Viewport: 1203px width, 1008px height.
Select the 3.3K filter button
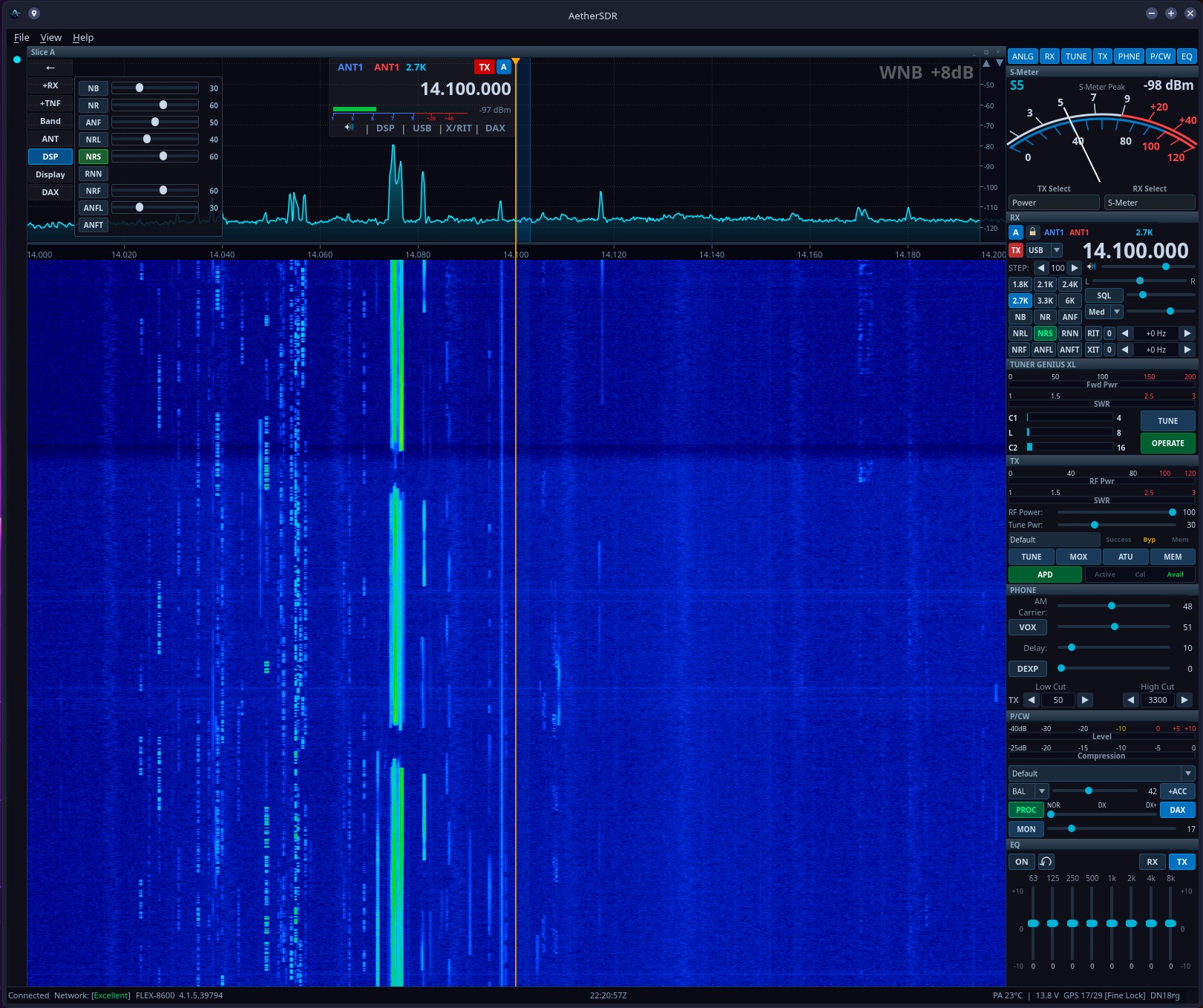(x=1045, y=301)
